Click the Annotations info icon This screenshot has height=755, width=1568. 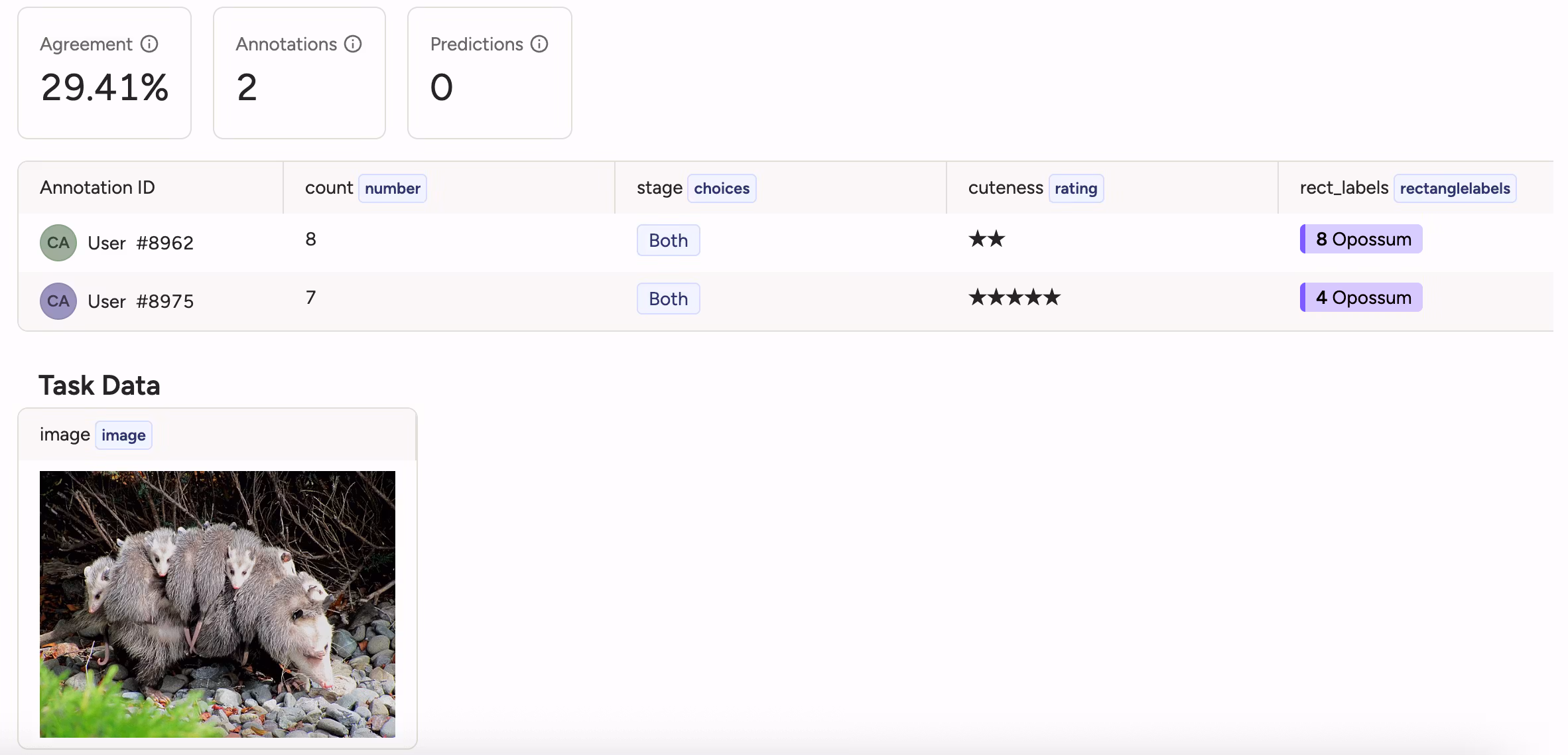click(352, 44)
